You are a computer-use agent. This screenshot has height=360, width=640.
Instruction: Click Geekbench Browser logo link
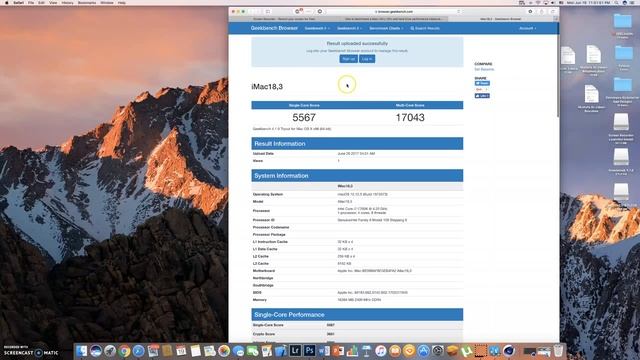pyautogui.click(x=274, y=28)
